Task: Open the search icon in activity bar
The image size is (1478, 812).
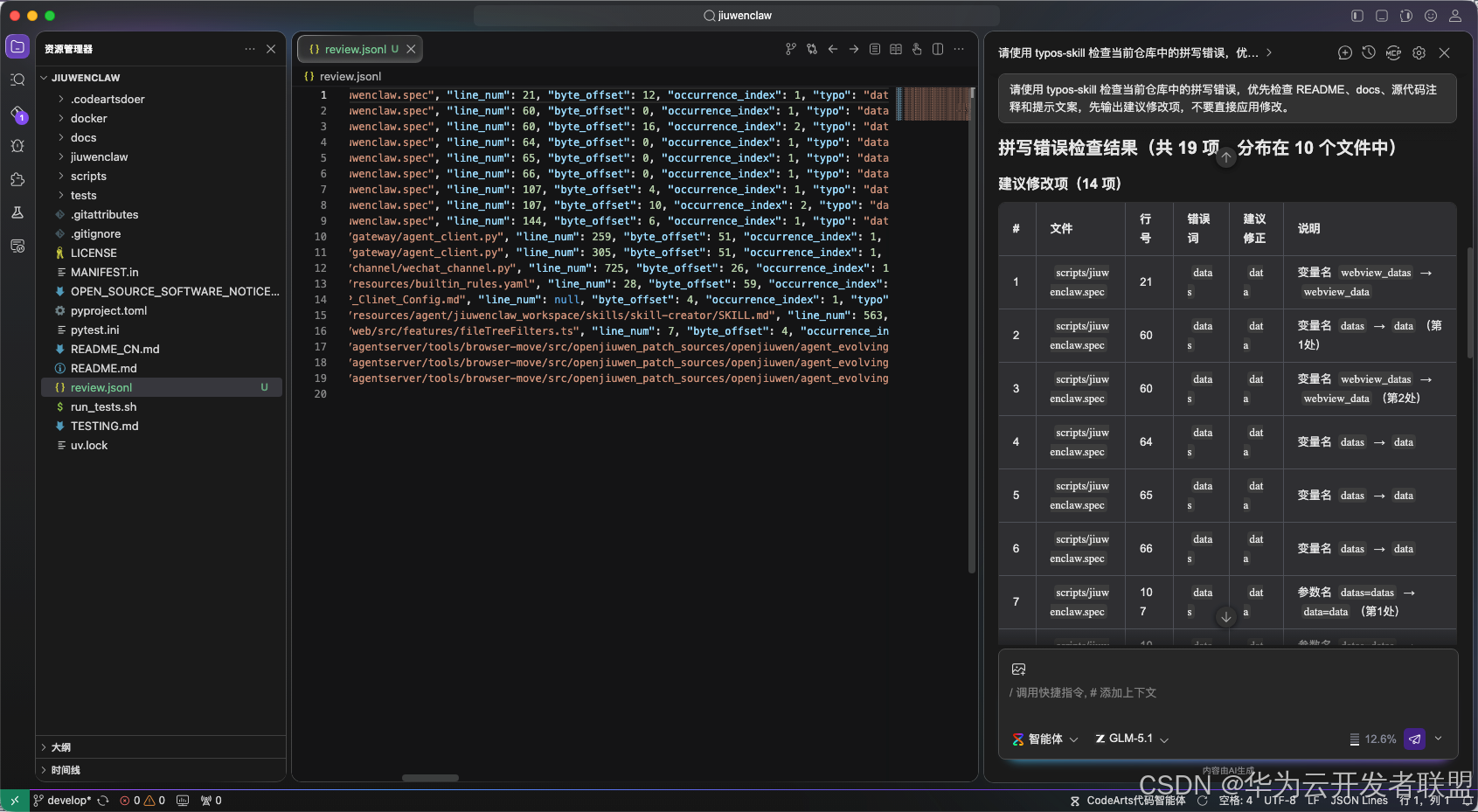Action: tap(17, 80)
